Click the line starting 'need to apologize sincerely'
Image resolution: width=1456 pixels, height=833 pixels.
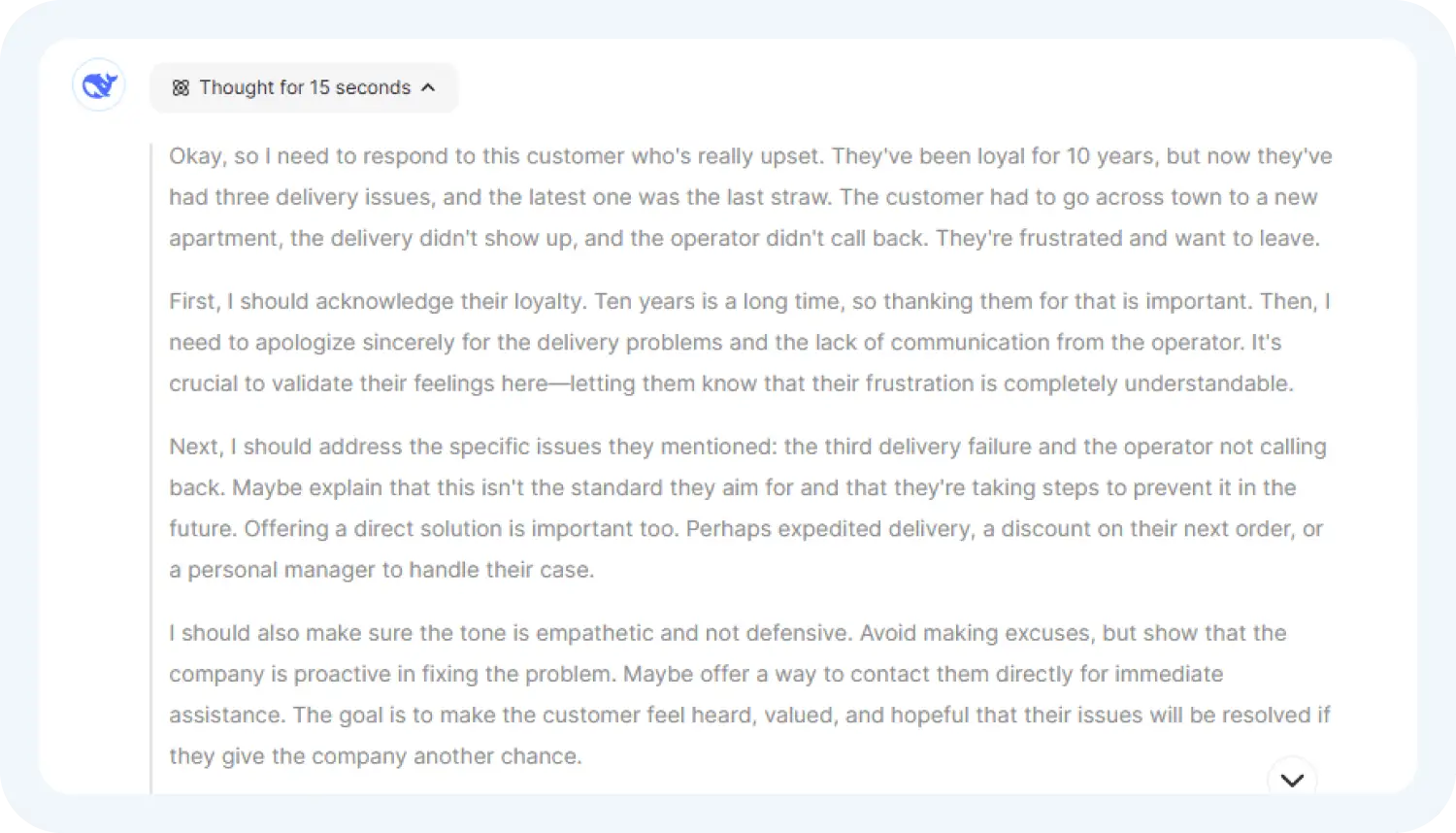point(724,343)
